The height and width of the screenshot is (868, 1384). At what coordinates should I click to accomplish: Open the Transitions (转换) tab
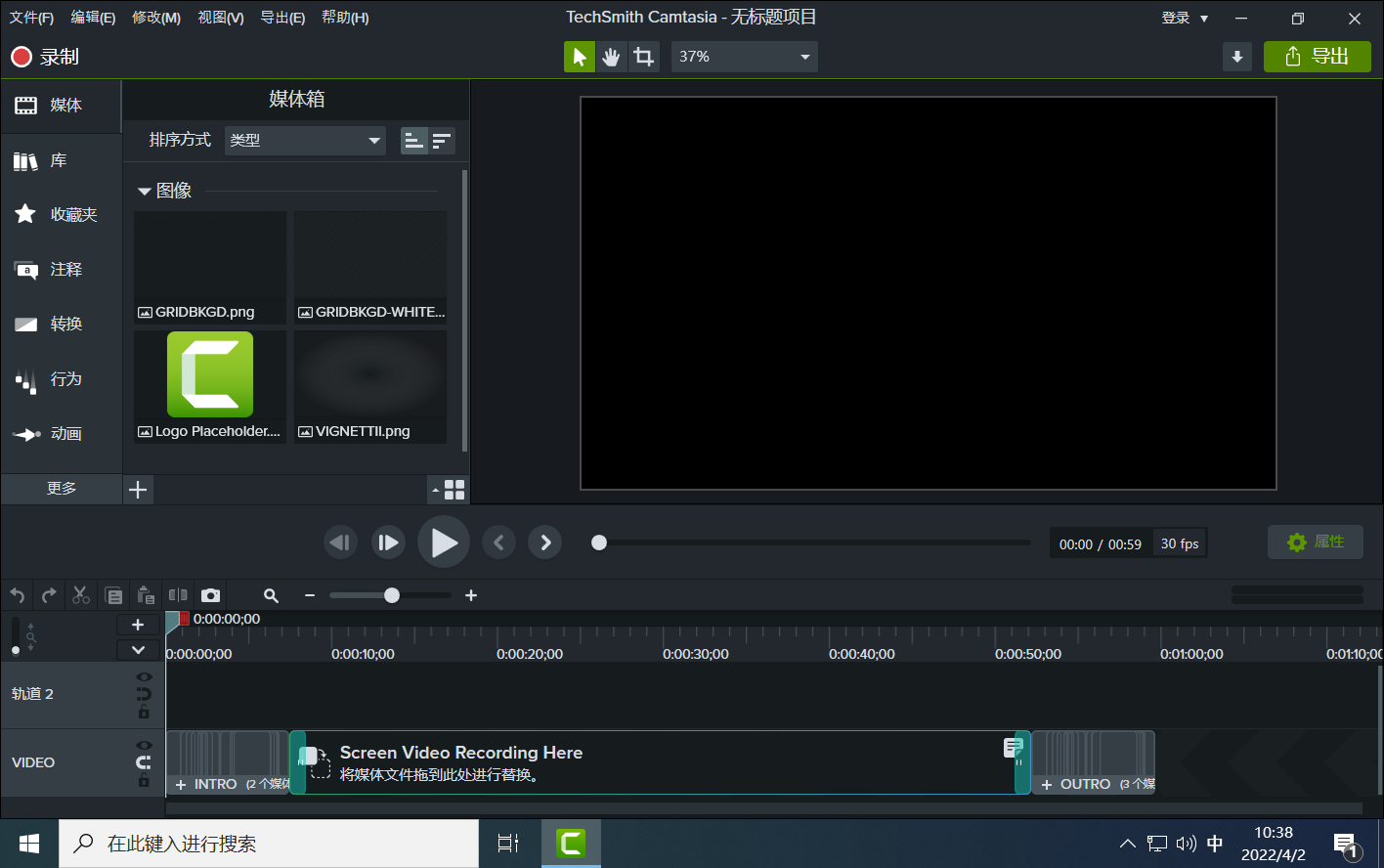pyautogui.click(x=61, y=325)
